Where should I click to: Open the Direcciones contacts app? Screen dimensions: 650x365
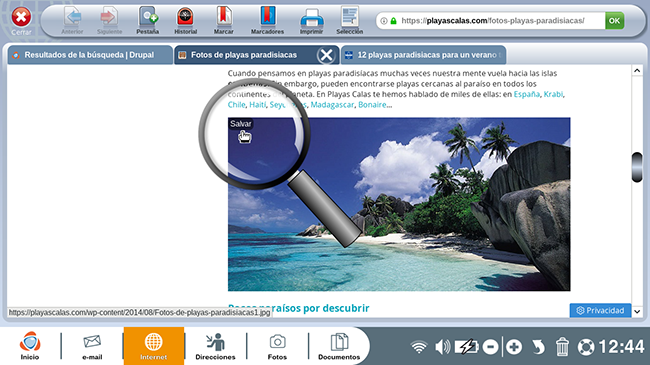tap(215, 346)
